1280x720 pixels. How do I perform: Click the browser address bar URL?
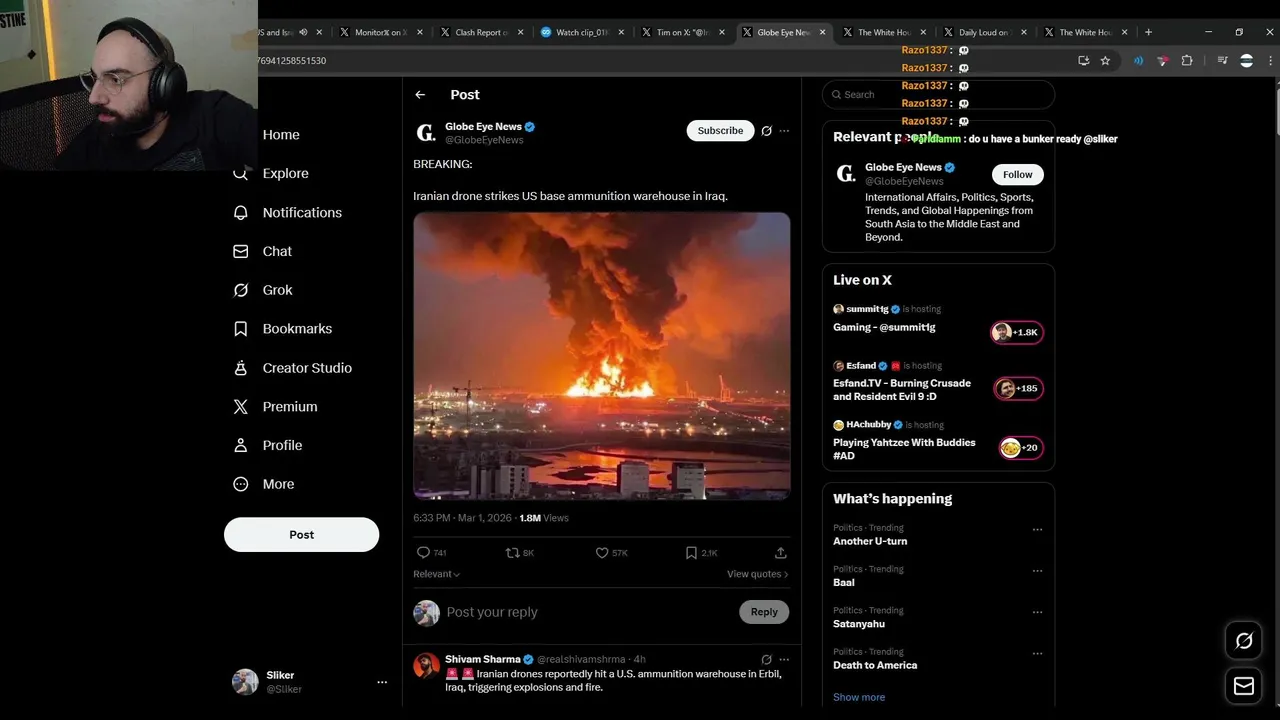(291, 61)
